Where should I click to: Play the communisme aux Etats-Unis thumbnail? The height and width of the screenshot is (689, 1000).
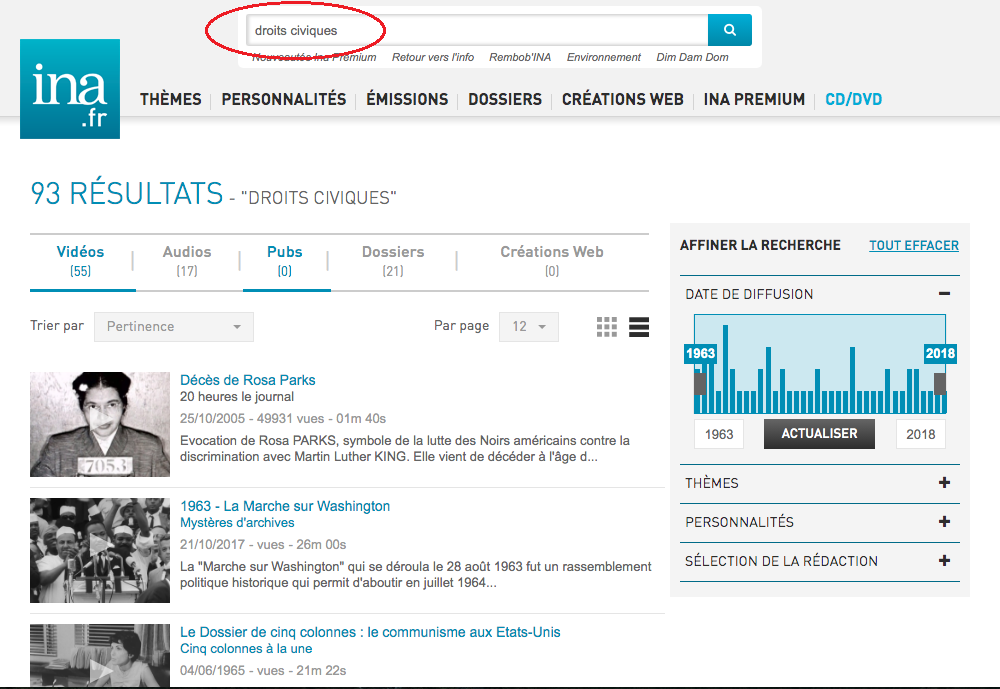coord(100,656)
